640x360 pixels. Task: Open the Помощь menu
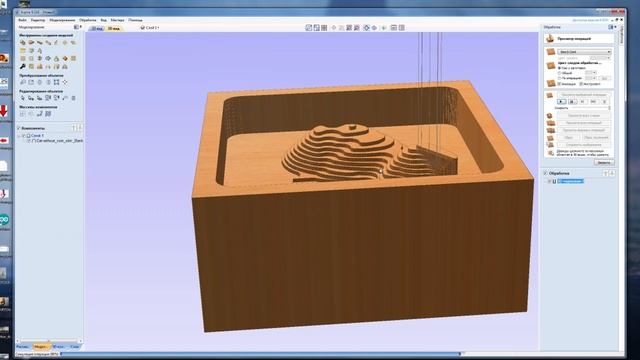click(136, 20)
